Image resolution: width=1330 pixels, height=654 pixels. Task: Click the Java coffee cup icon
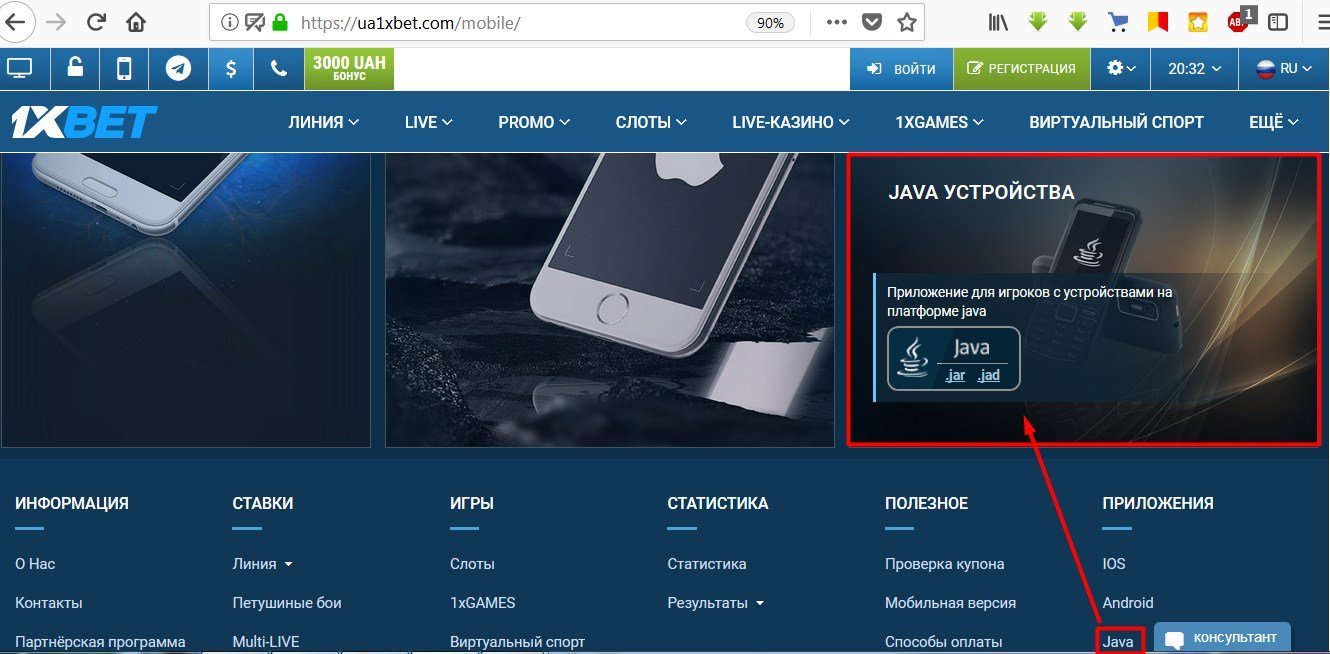point(911,357)
